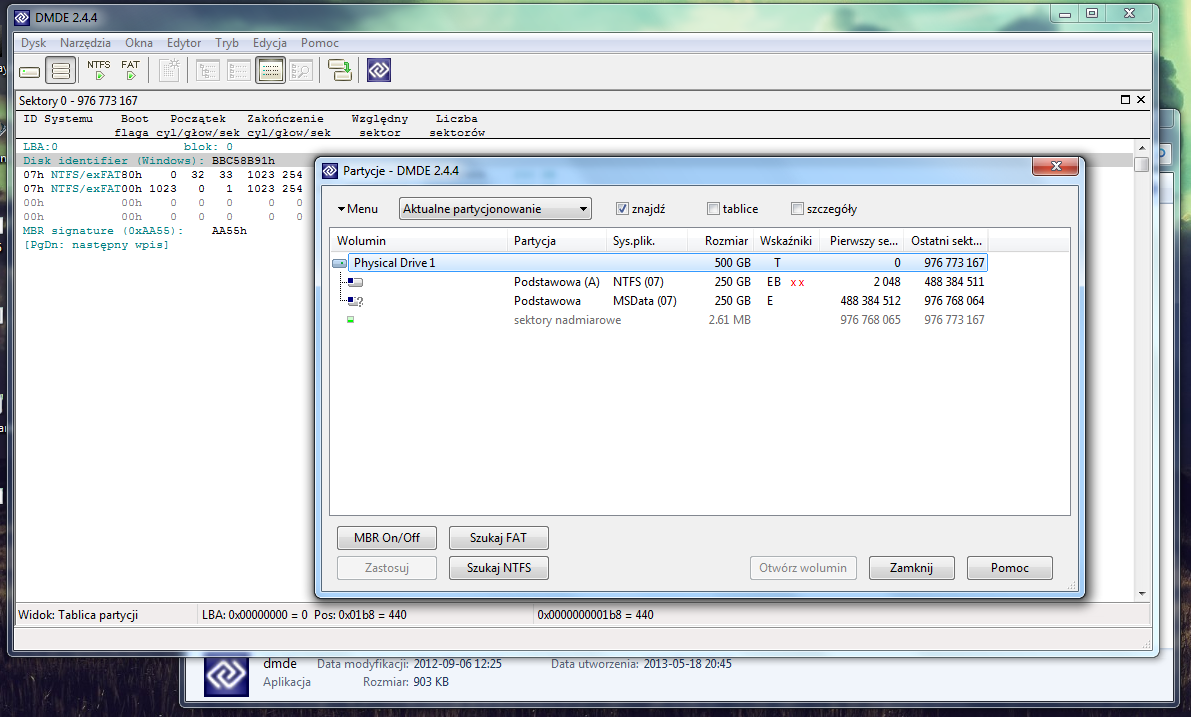This screenshot has width=1191, height=717.
Task: Click the file list view icon
Action: point(239,71)
